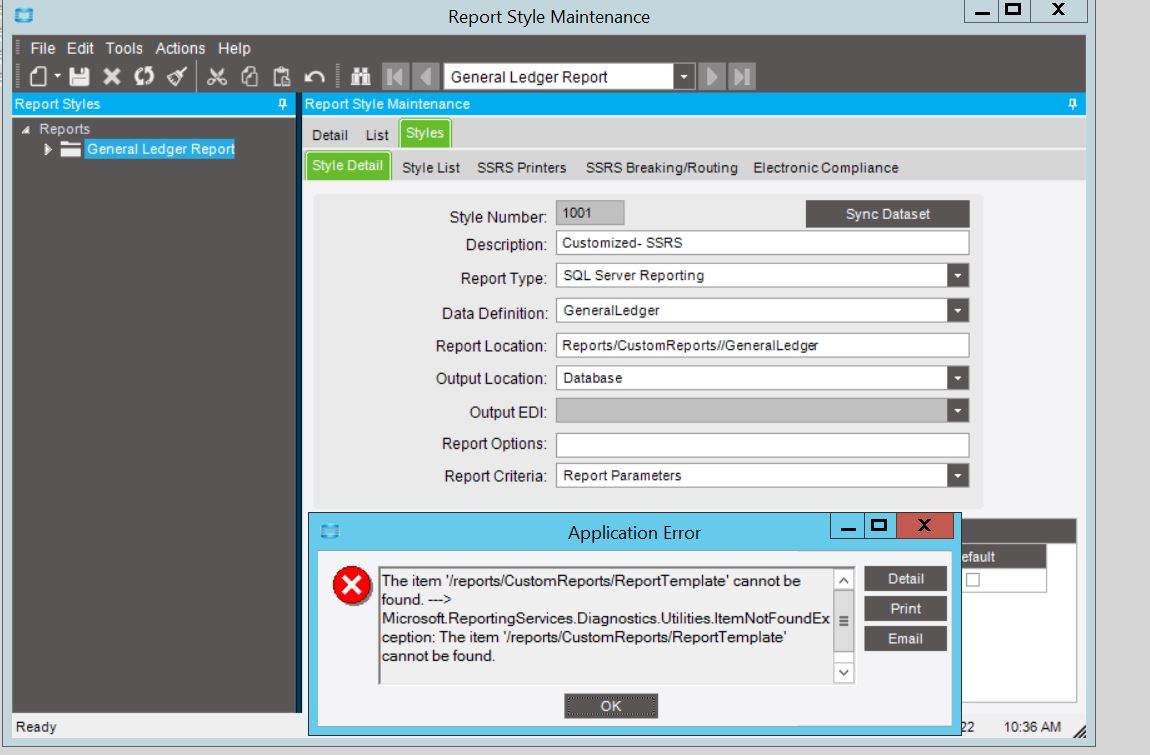Click the main window title bar app icon
Viewport: 1150px width, 755px height.
(24, 15)
